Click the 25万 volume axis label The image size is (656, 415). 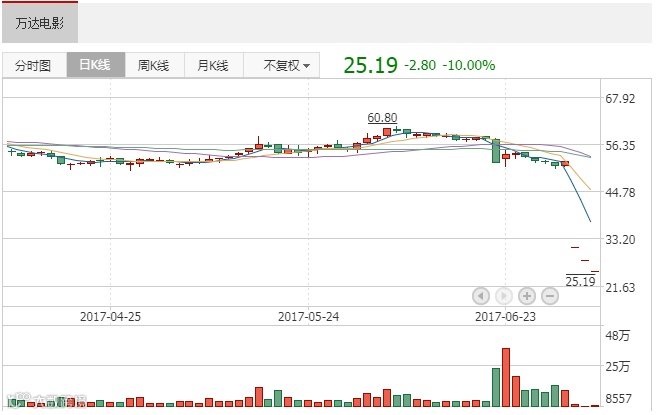coord(618,367)
